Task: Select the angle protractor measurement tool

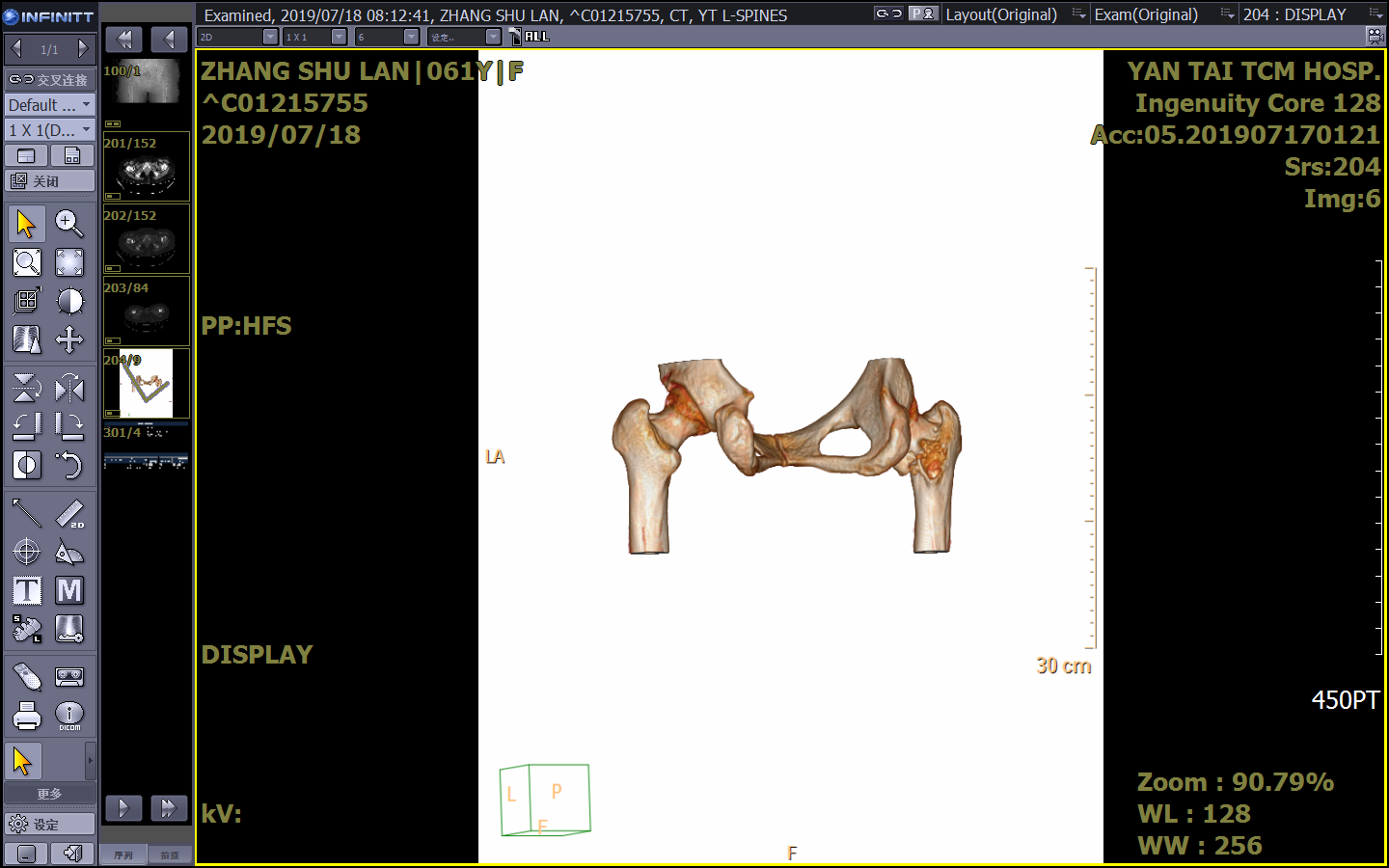Action: point(68,553)
